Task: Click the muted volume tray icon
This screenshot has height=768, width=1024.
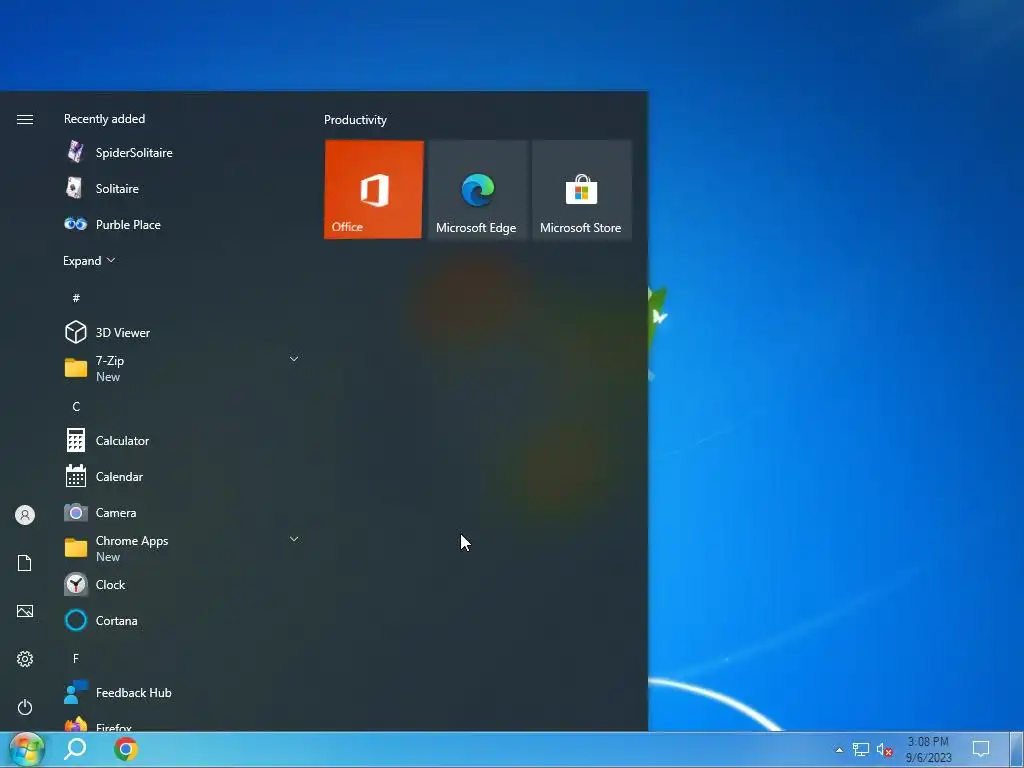Action: [x=884, y=750]
